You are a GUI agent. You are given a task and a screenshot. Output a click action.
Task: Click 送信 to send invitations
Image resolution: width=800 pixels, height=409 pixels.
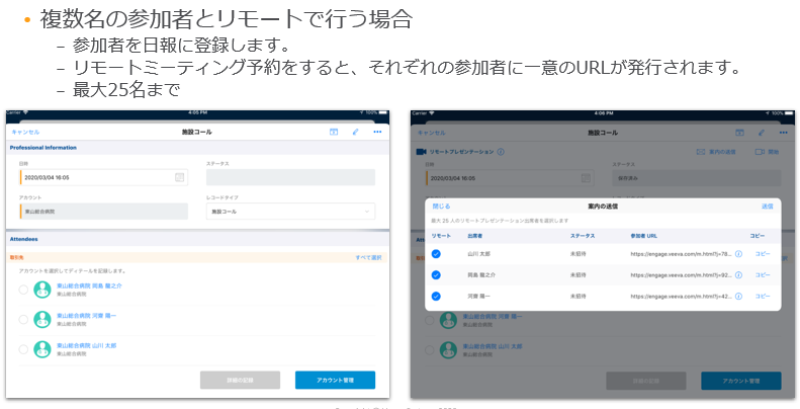(767, 206)
